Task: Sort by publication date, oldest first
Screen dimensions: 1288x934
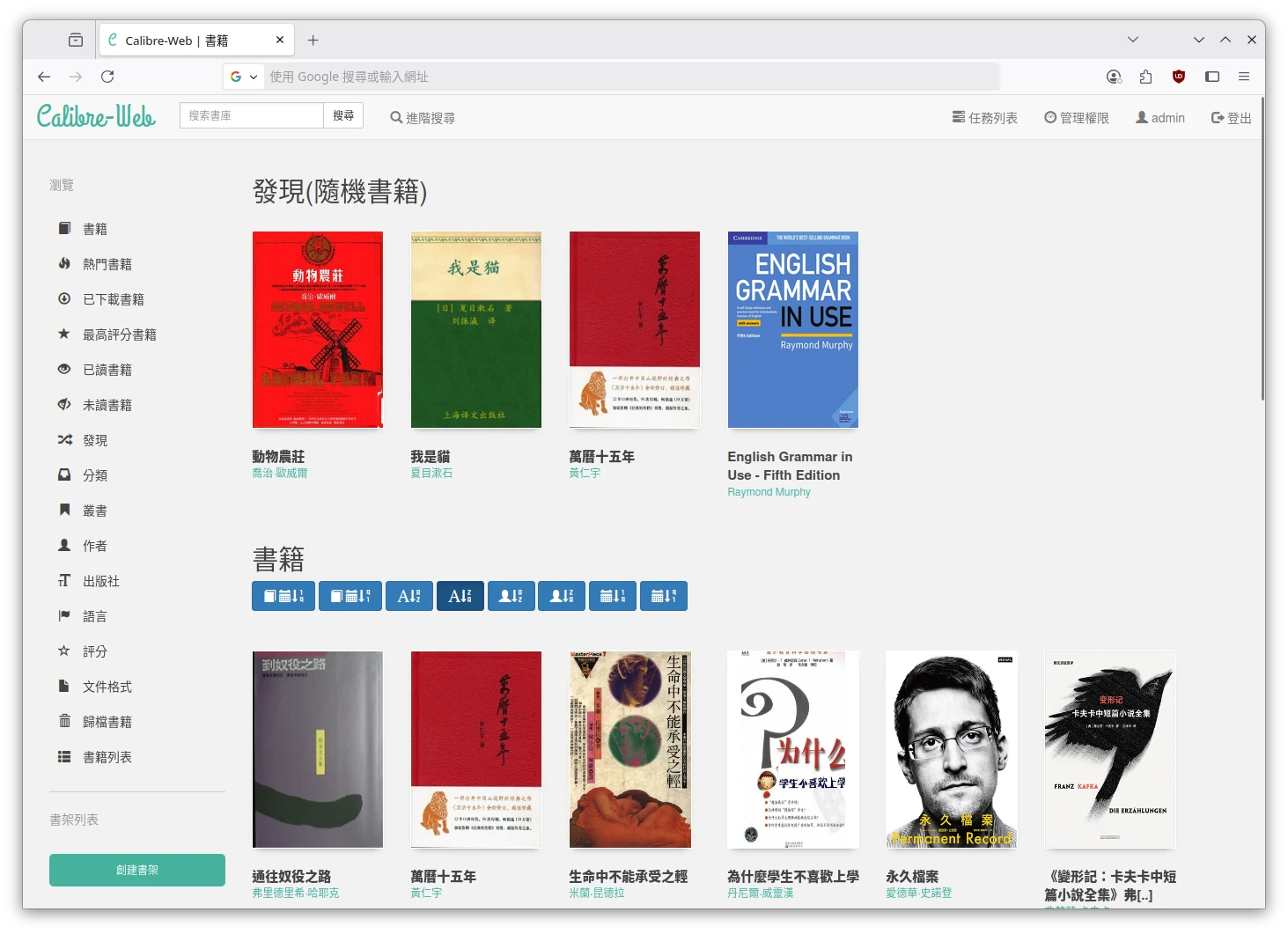Action: (663, 596)
